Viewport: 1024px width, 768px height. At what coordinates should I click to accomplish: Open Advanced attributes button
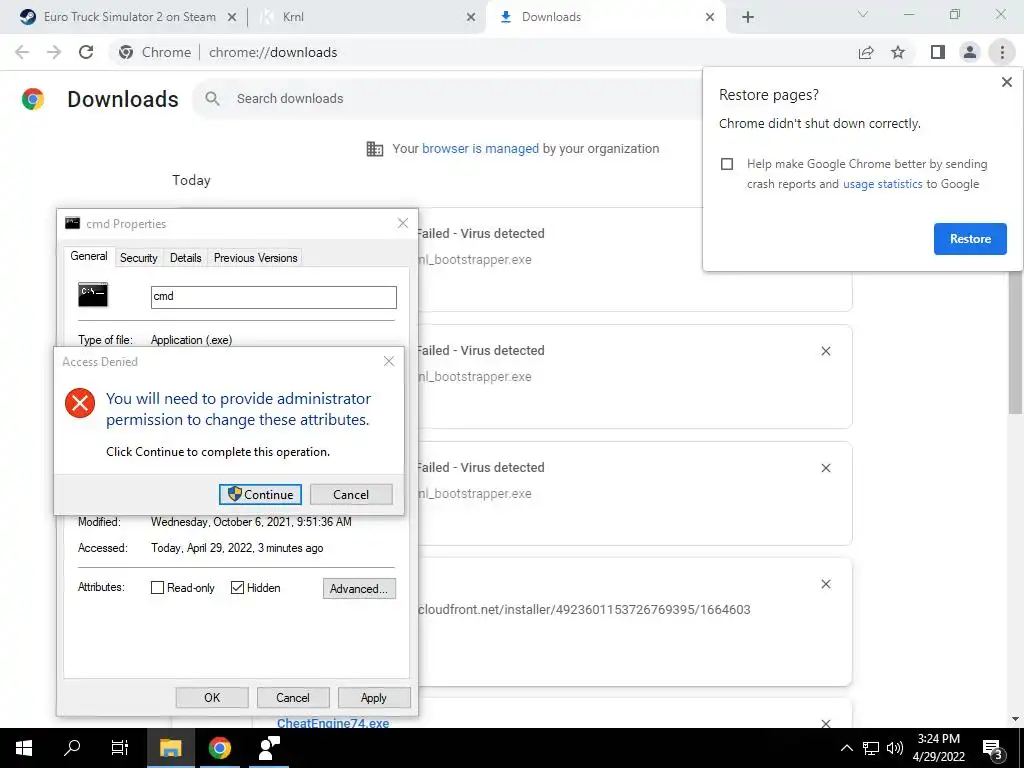[359, 588]
